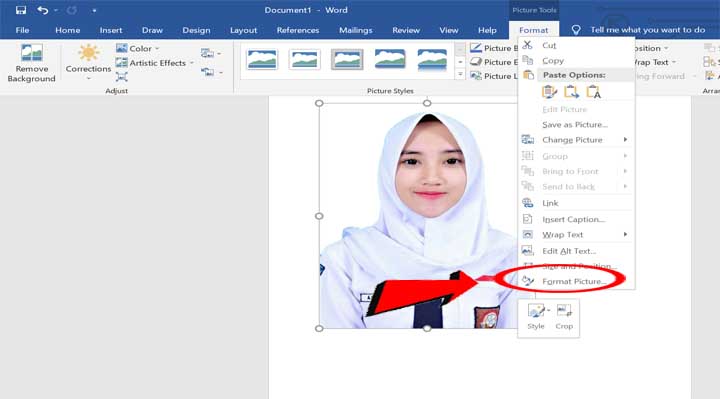This screenshot has width=720, height=399.
Task: Open the Color dropdown in the Adjust group
Action: [138, 48]
